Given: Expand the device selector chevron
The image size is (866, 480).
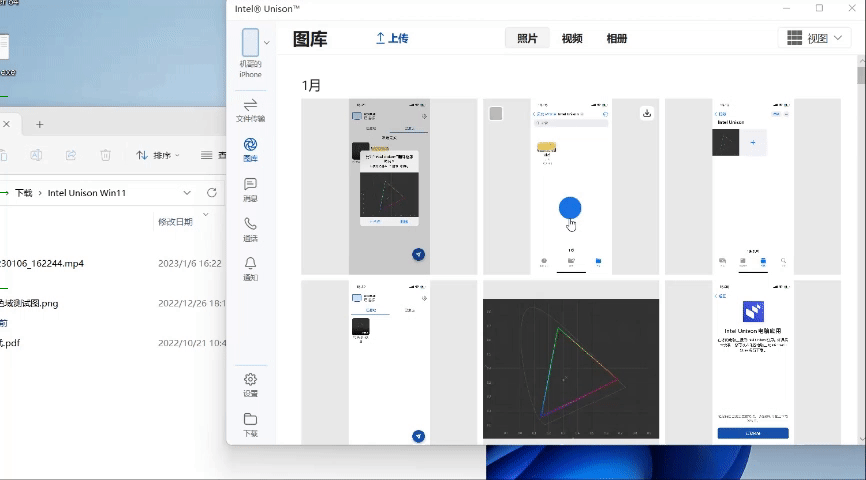Looking at the screenshot, I should [267, 43].
